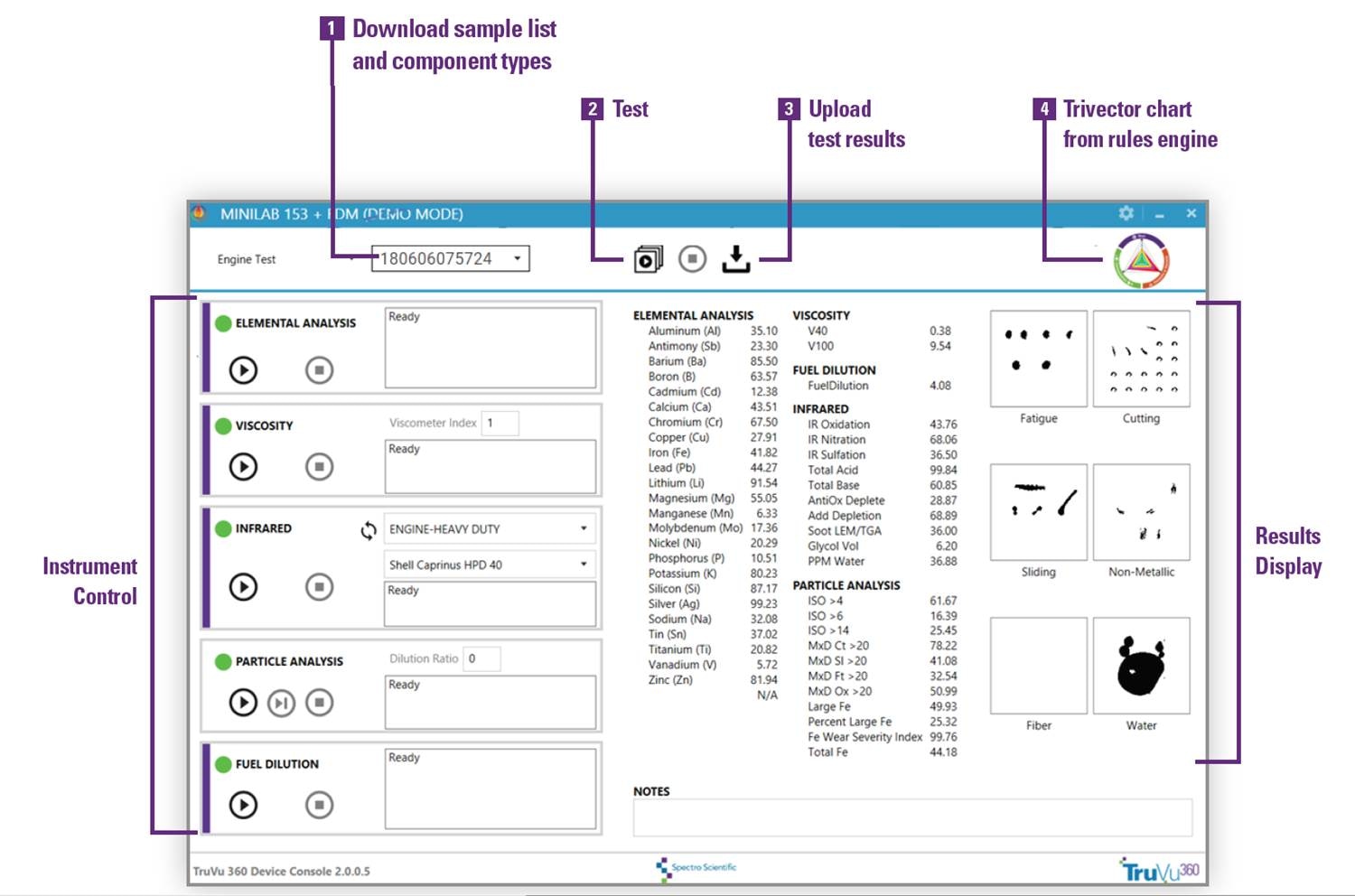Select Zinc (Zn) result row

(x=712, y=680)
